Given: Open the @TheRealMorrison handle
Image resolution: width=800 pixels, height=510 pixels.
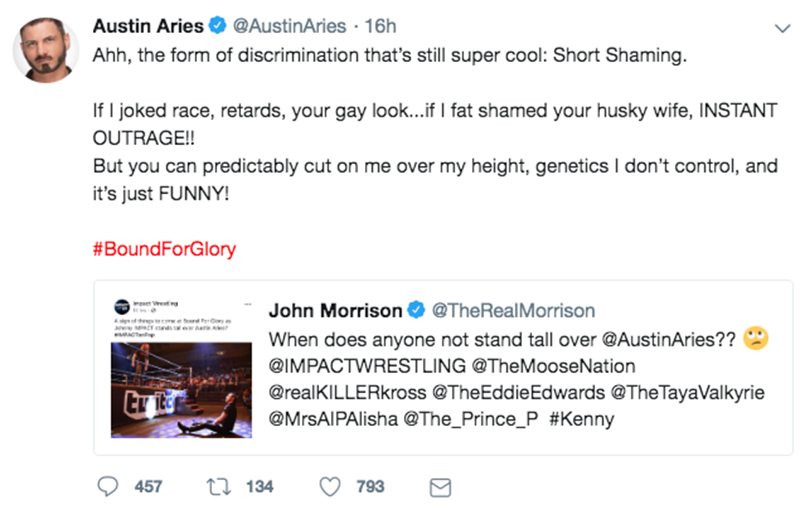Looking at the screenshot, I should tap(512, 311).
